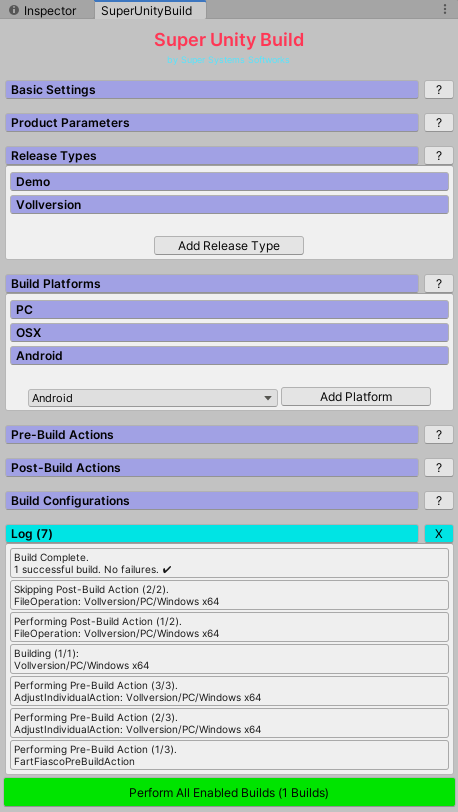
Task: Collapse the Log (7) section
Action: (x=212, y=534)
